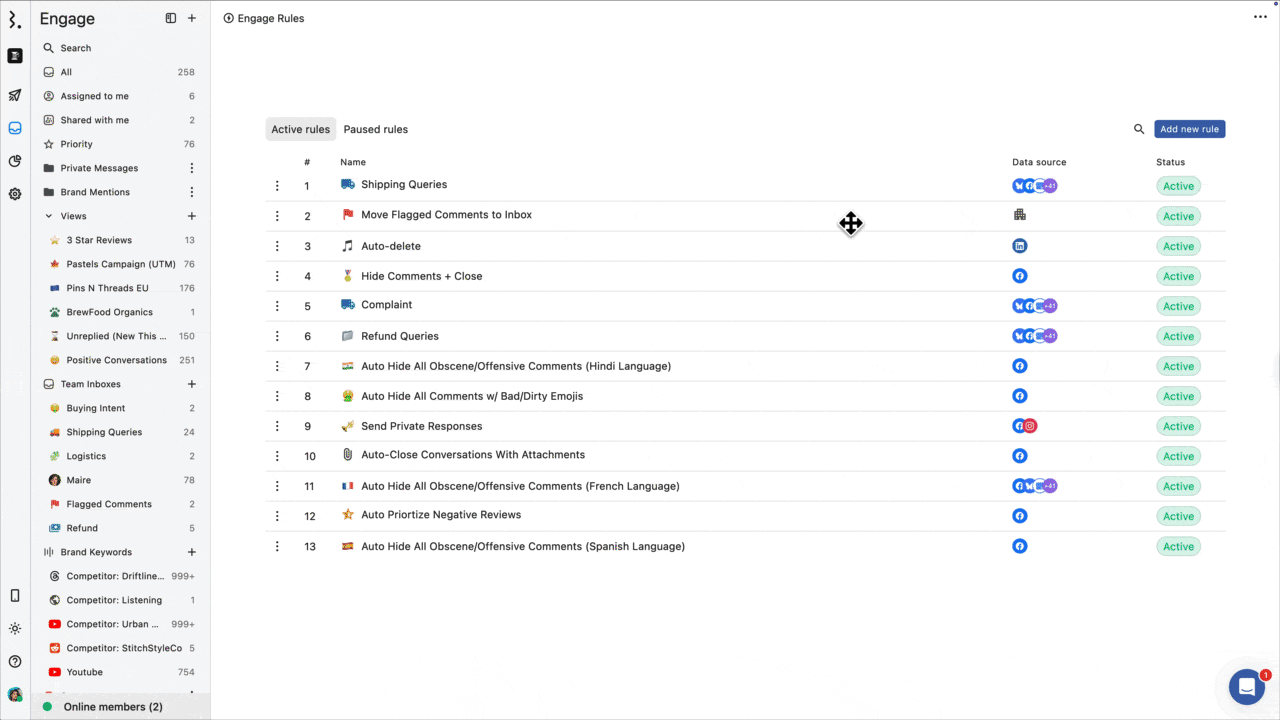This screenshot has width=1280, height=720.
Task: Click the search icon beside Add new rule
Action: [1138, 129]
